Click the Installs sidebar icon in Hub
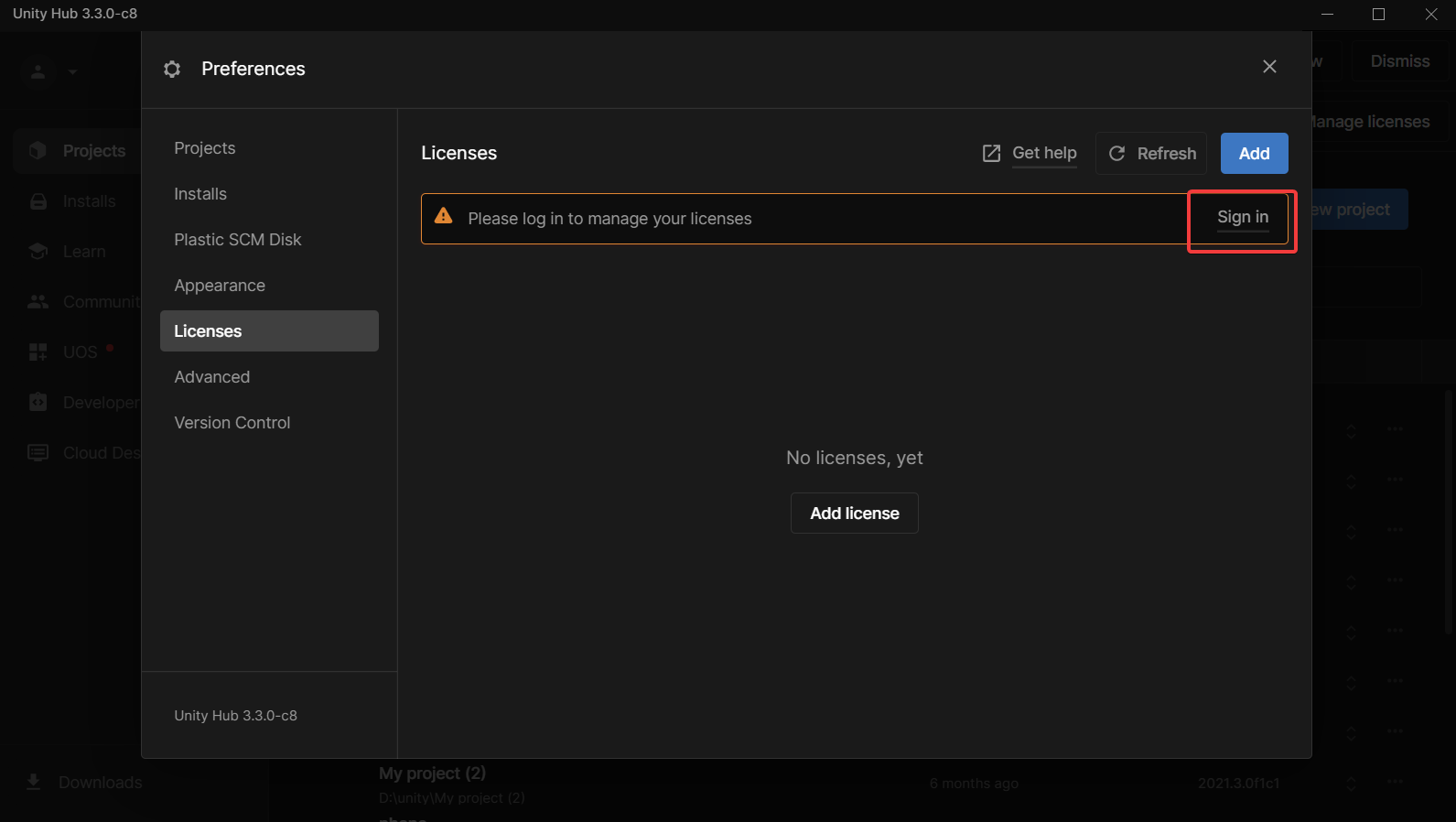The image size is (1456, 822). click(x=38, y=201)
